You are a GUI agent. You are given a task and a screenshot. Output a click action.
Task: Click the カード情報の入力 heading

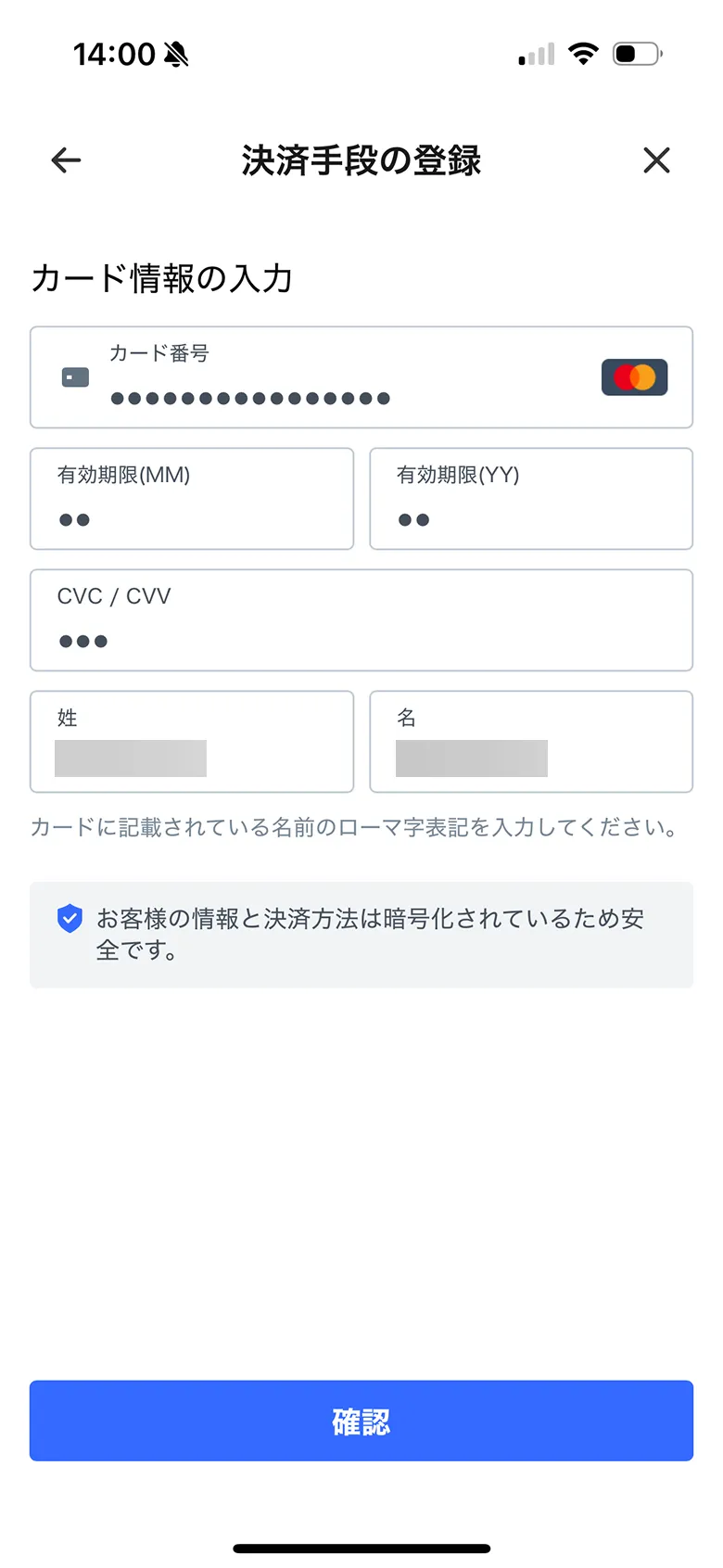tap(162, 278)
